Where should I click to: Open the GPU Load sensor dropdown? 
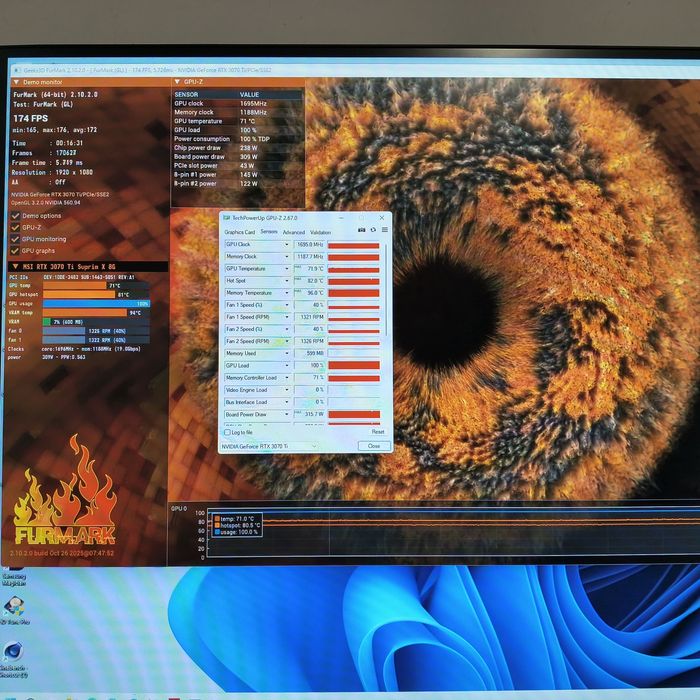click(x=287, y=366)
